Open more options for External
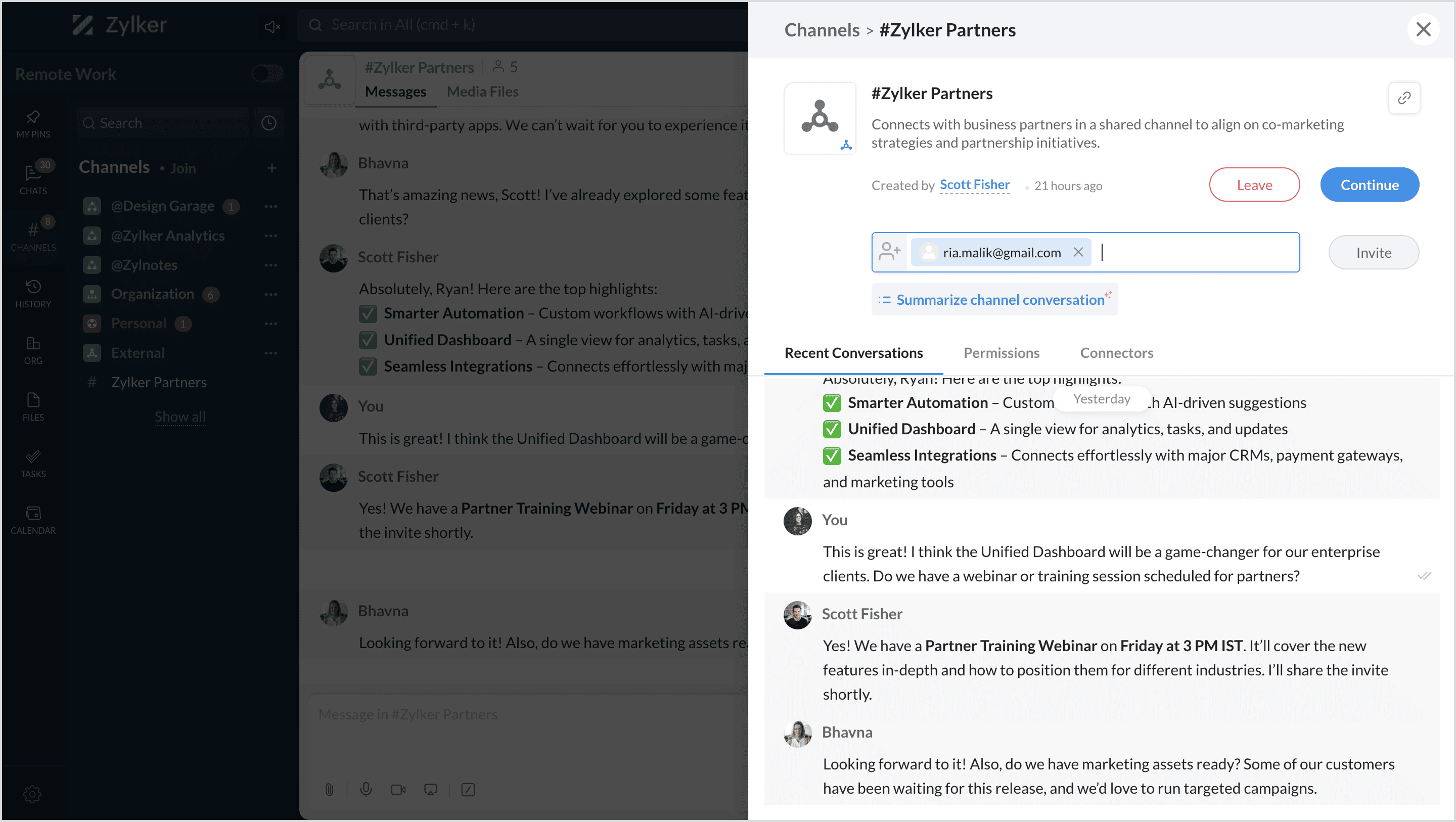The height and width of the screenshot is (822, 1456). click(271, 353)
